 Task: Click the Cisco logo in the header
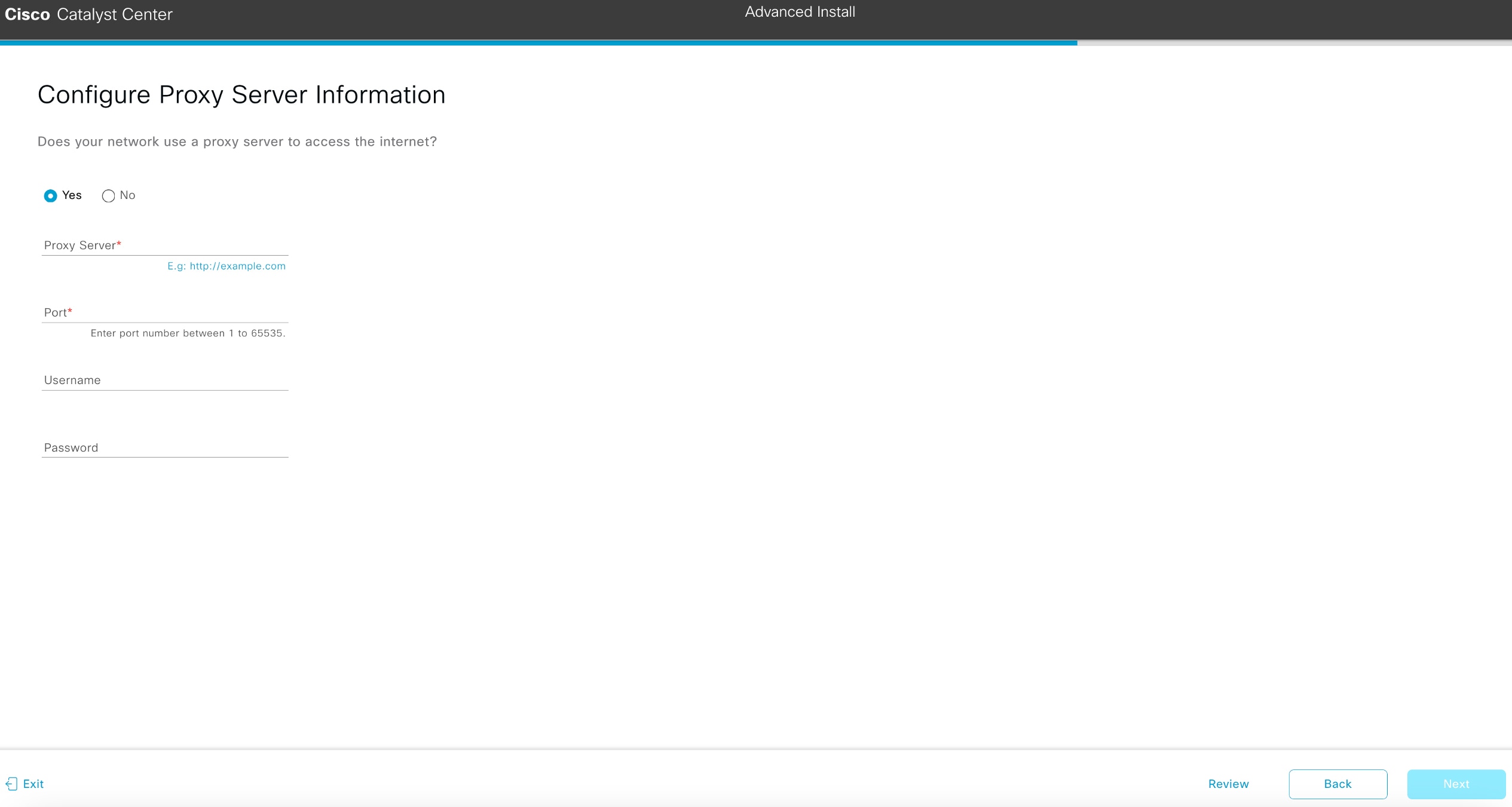tap(27, 14)
